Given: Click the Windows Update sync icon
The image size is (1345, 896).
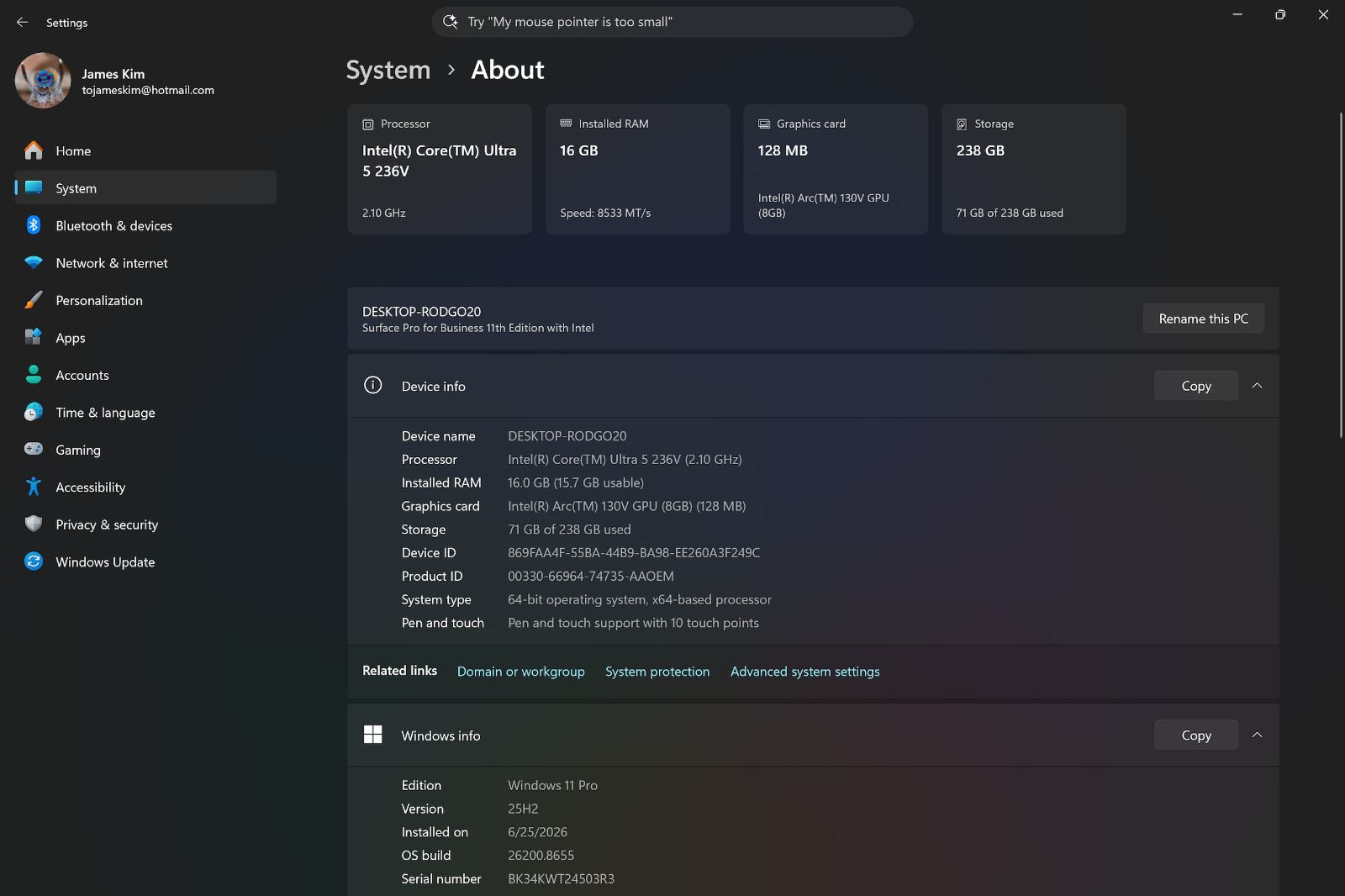Looking at the screenshot, I should [34, 561].
